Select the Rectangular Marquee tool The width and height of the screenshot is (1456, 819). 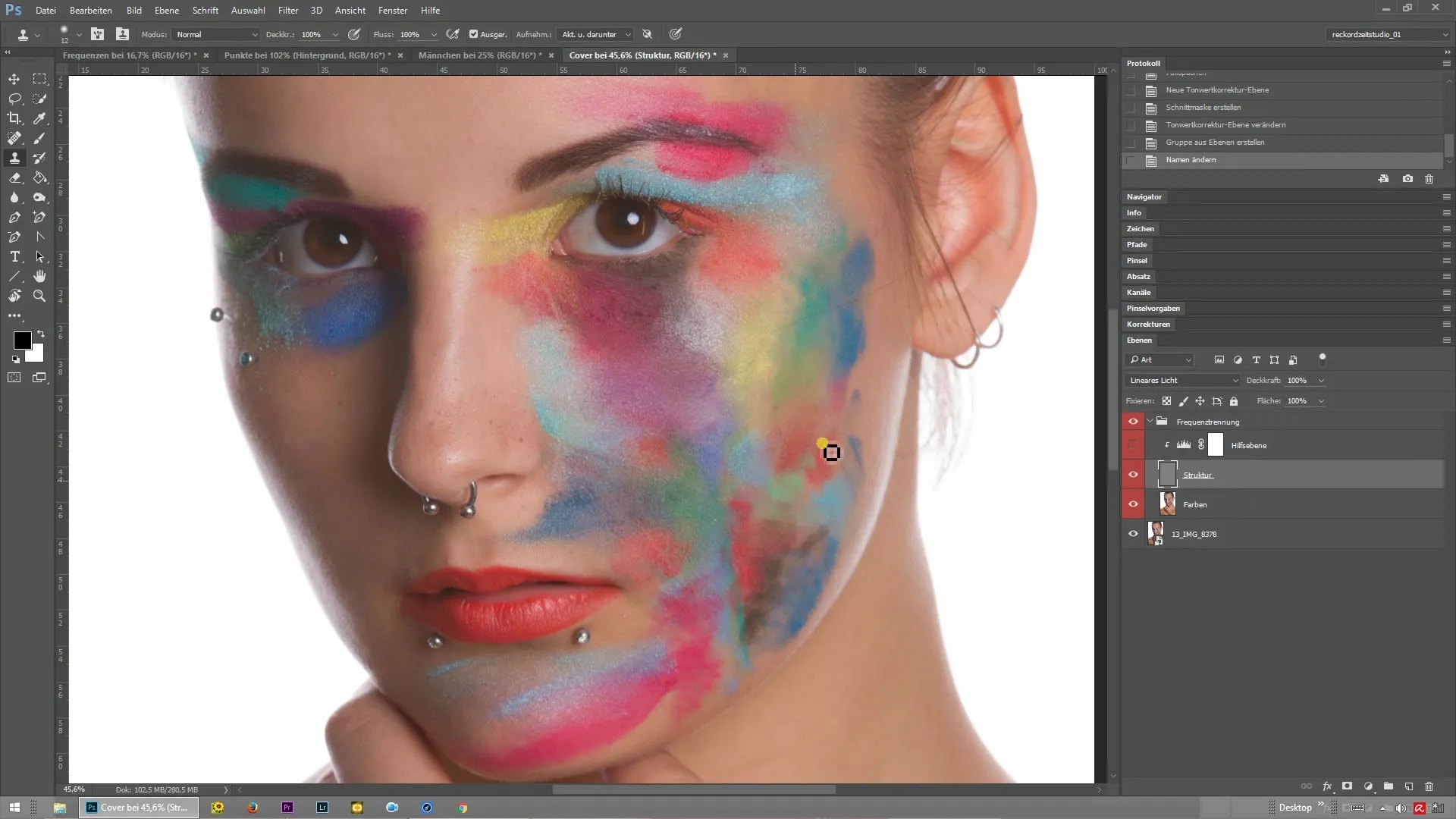click(x=39, y=79)
